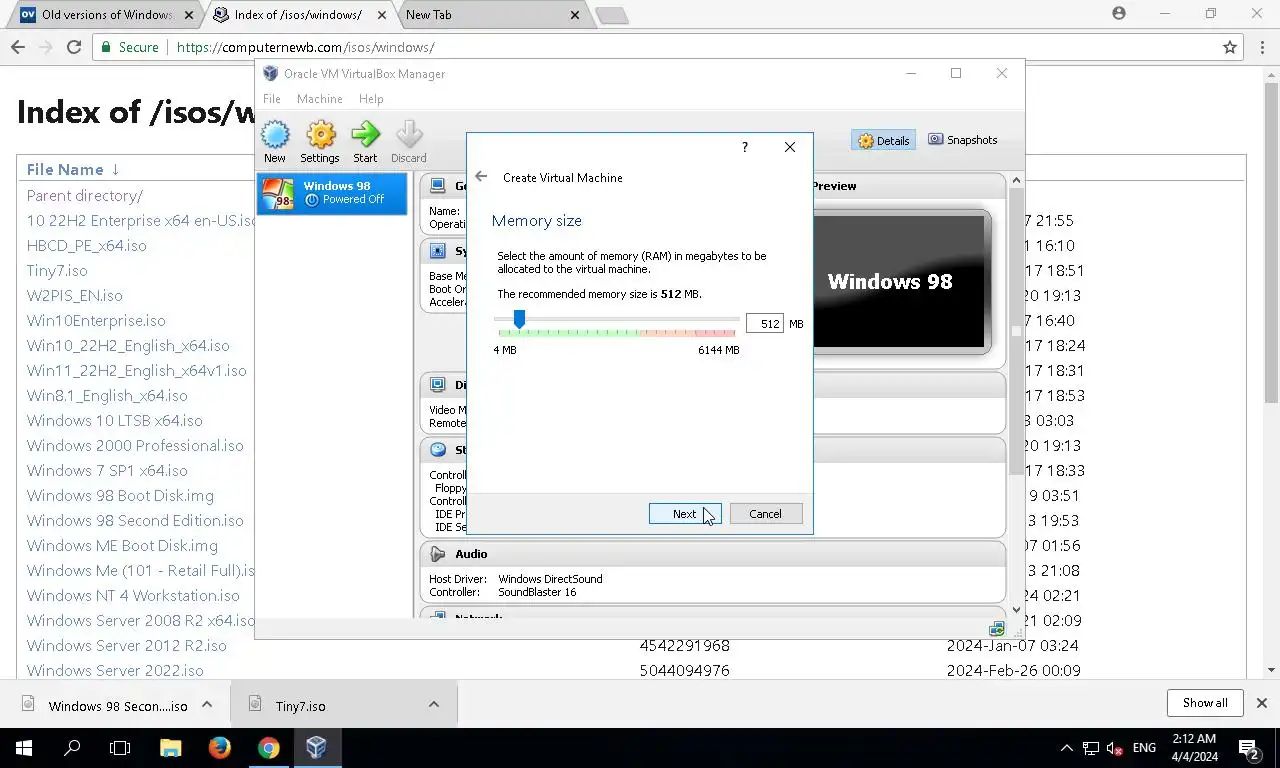The image size is (1280, 768).
Task: Click the General section header icon
Action: (437, 186)
